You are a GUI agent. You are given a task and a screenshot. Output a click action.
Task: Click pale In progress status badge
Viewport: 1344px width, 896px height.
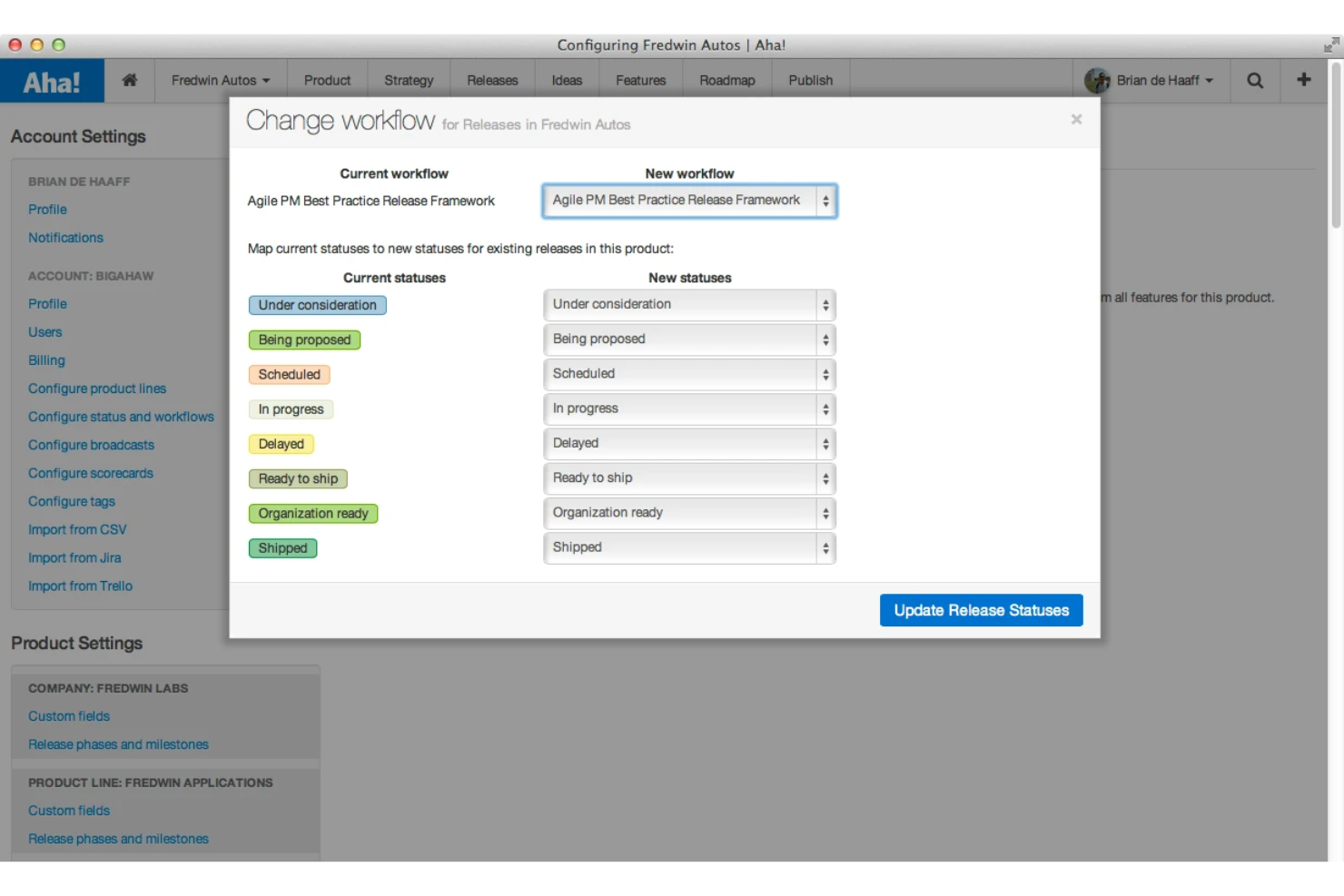[291, 409]
